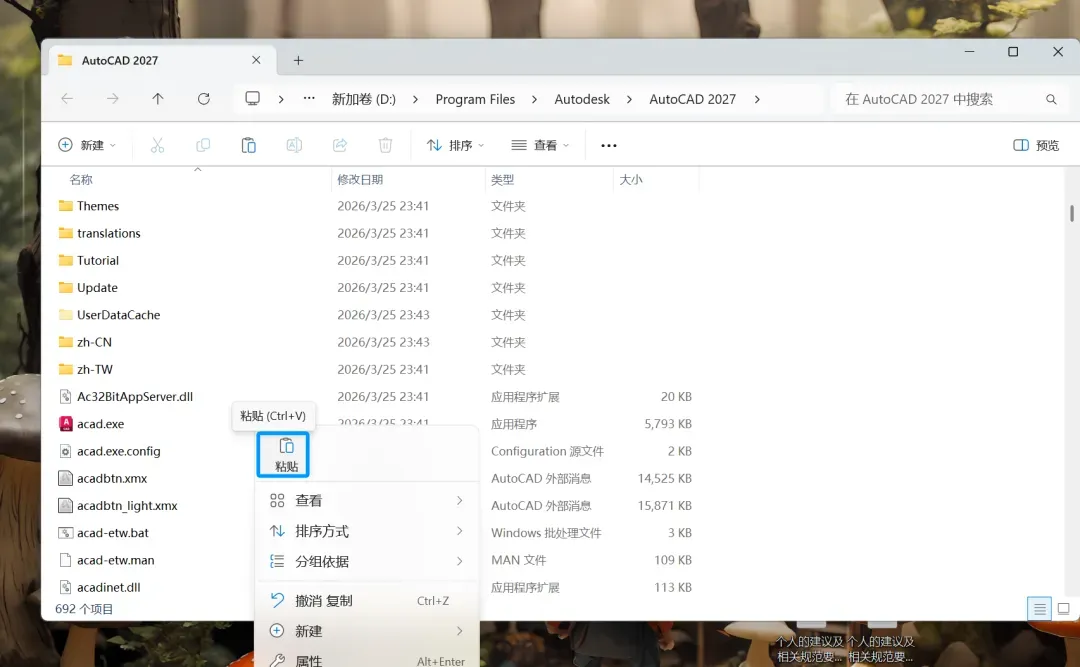
Task: Click the Delete trash icon
Action: pyautogui.click(x=386, y=145)
